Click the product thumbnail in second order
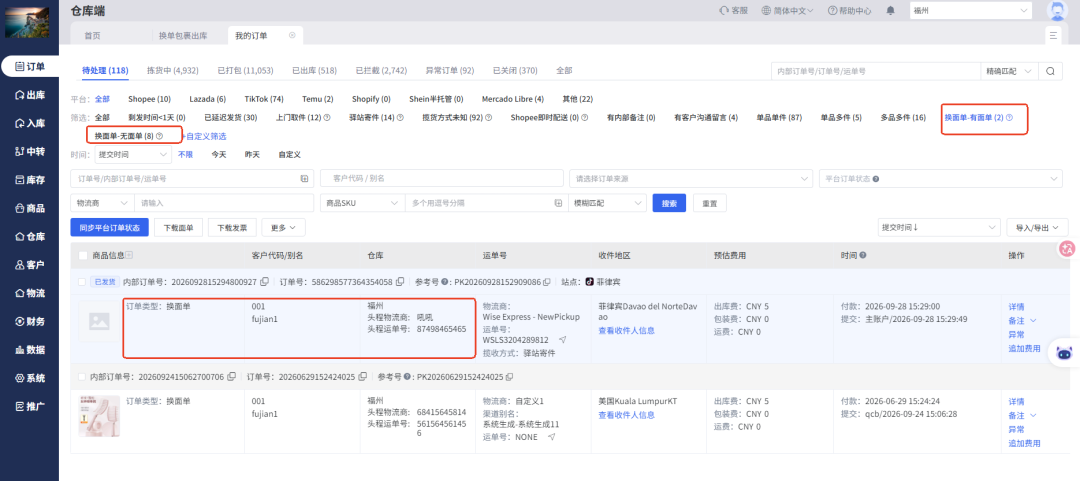This screenshot has width=1080, height=481. point(99,416)
